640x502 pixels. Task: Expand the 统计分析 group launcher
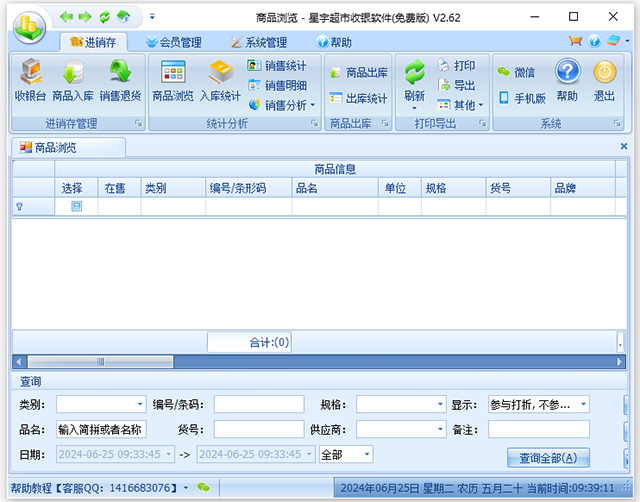(314, 123)
